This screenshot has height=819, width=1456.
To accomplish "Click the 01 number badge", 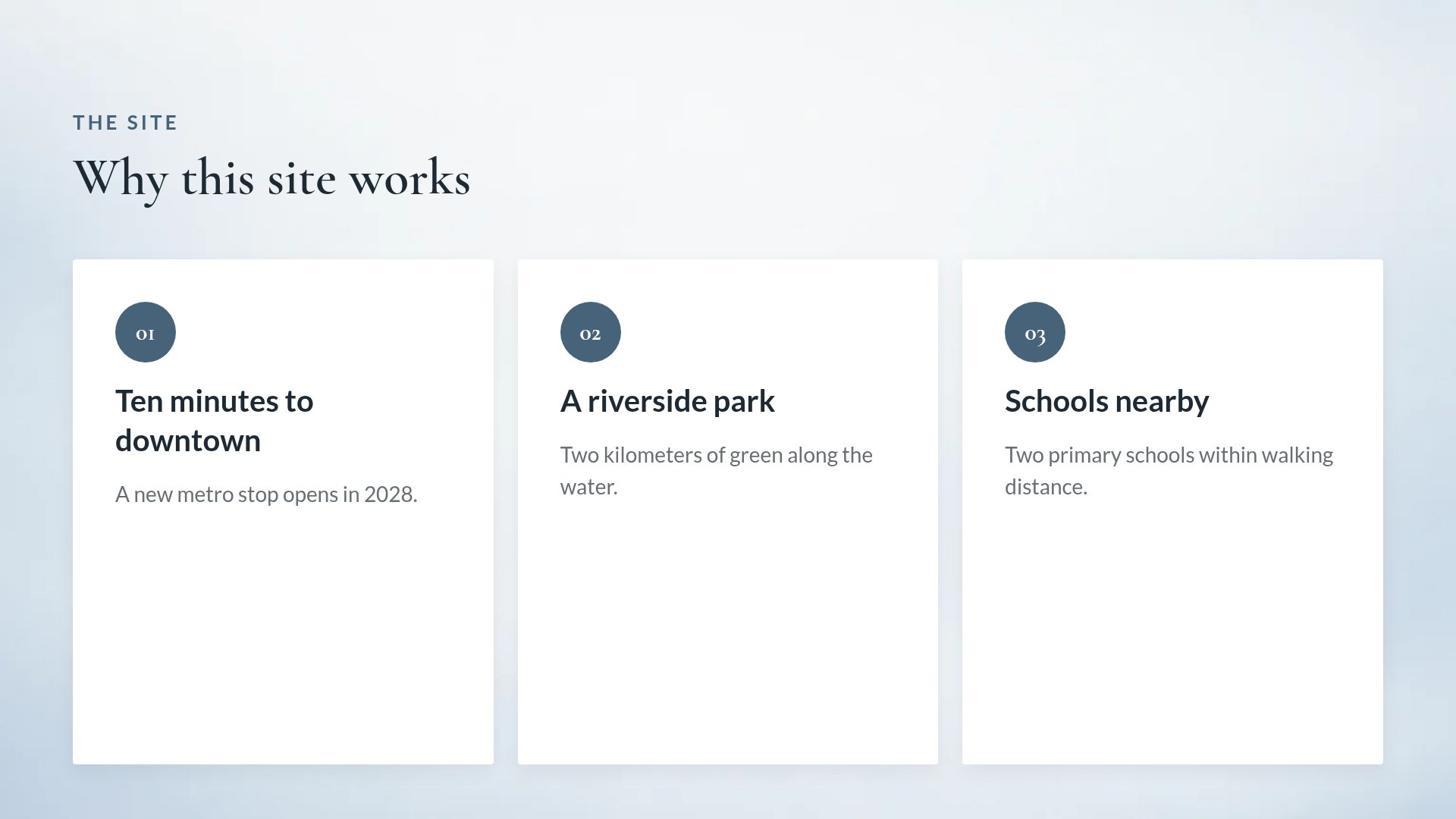I will (x=146, y=332).
